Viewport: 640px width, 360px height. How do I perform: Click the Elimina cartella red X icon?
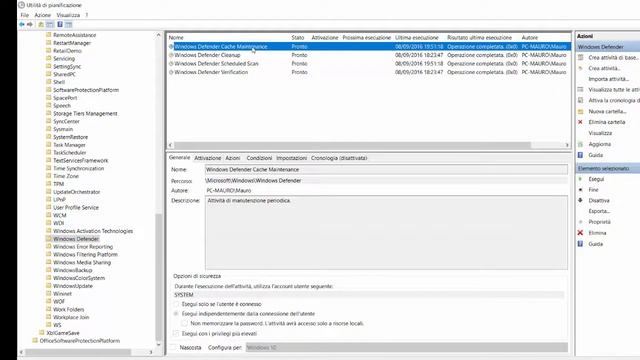(x=580, y=122)
